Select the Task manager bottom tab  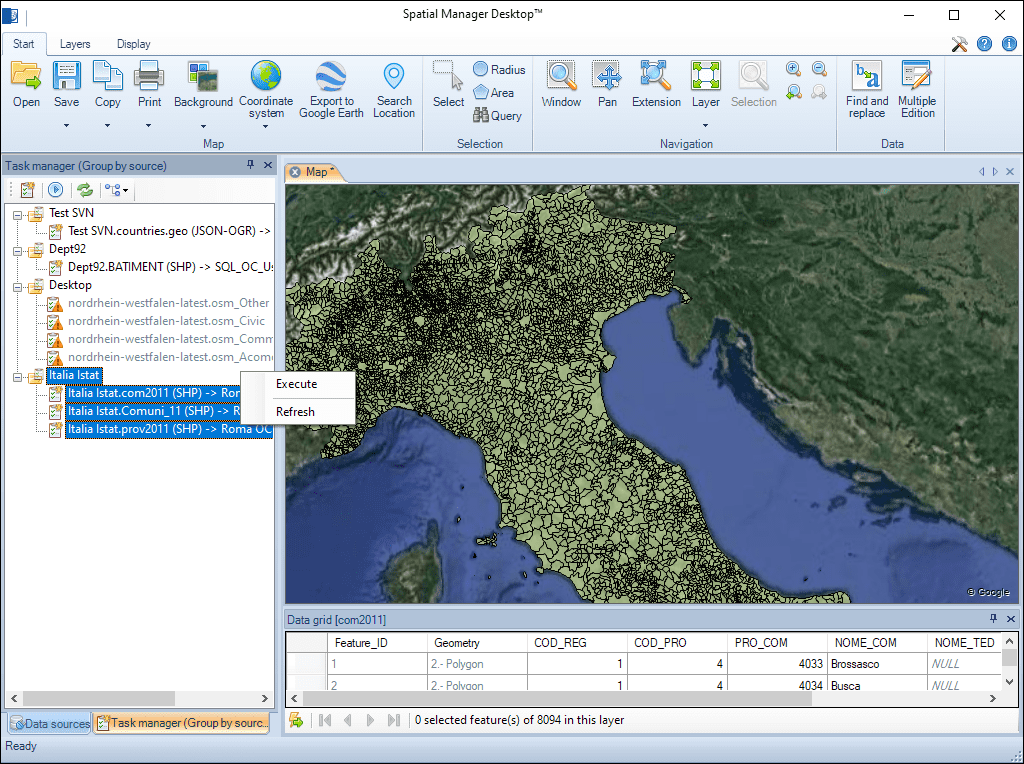(182, 724)
